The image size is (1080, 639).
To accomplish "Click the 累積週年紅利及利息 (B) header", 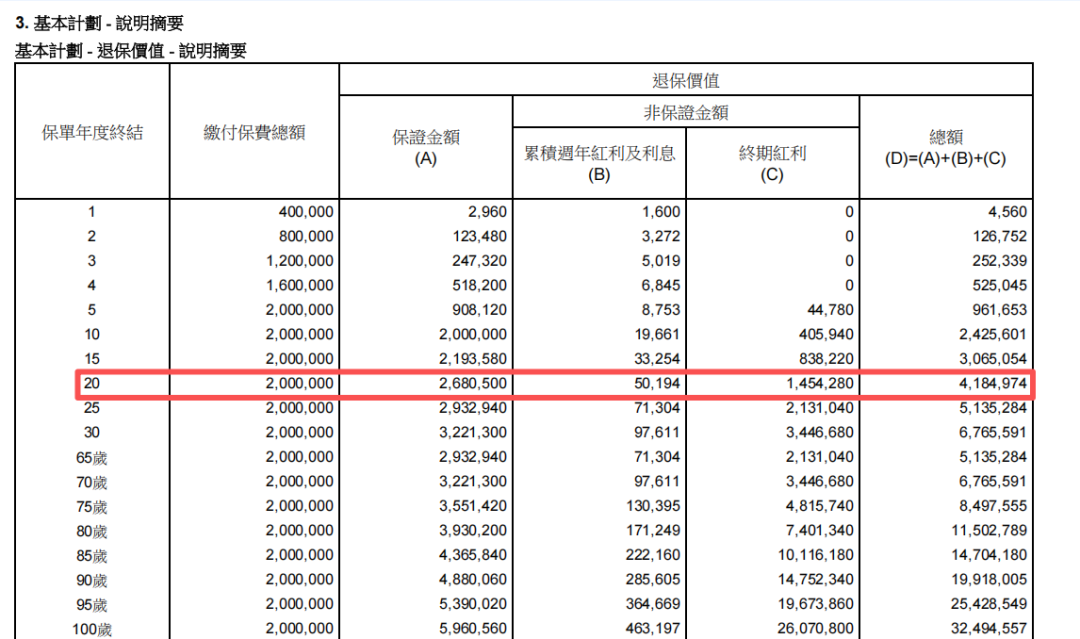I will coord(600,162).
